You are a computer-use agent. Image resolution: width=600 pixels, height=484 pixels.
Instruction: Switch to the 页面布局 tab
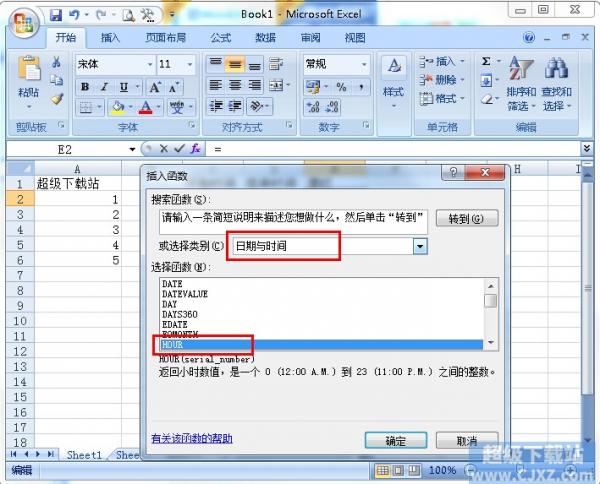point(165,37)
